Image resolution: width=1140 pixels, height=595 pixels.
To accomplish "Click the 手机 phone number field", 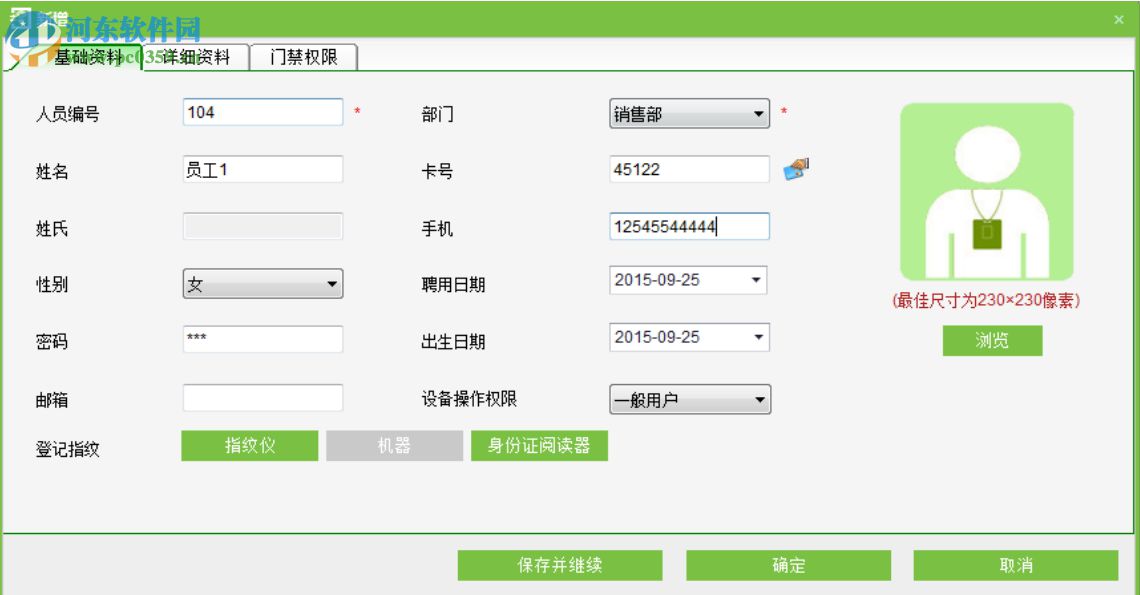I will 690,226.
